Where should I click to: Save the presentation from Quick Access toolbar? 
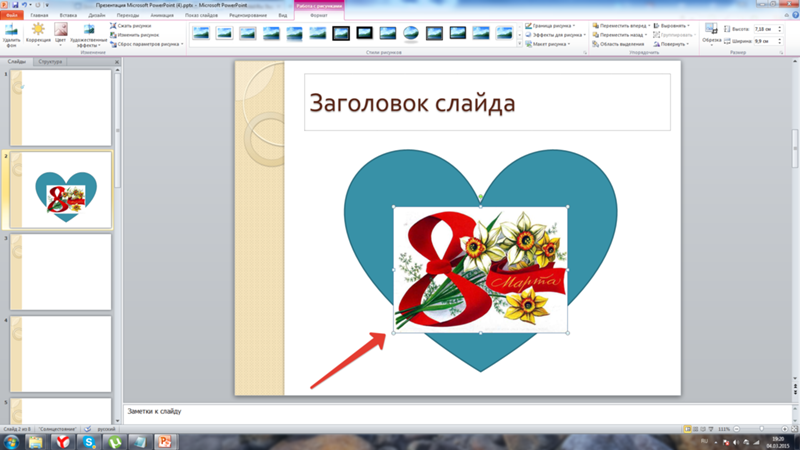(15, 5)
